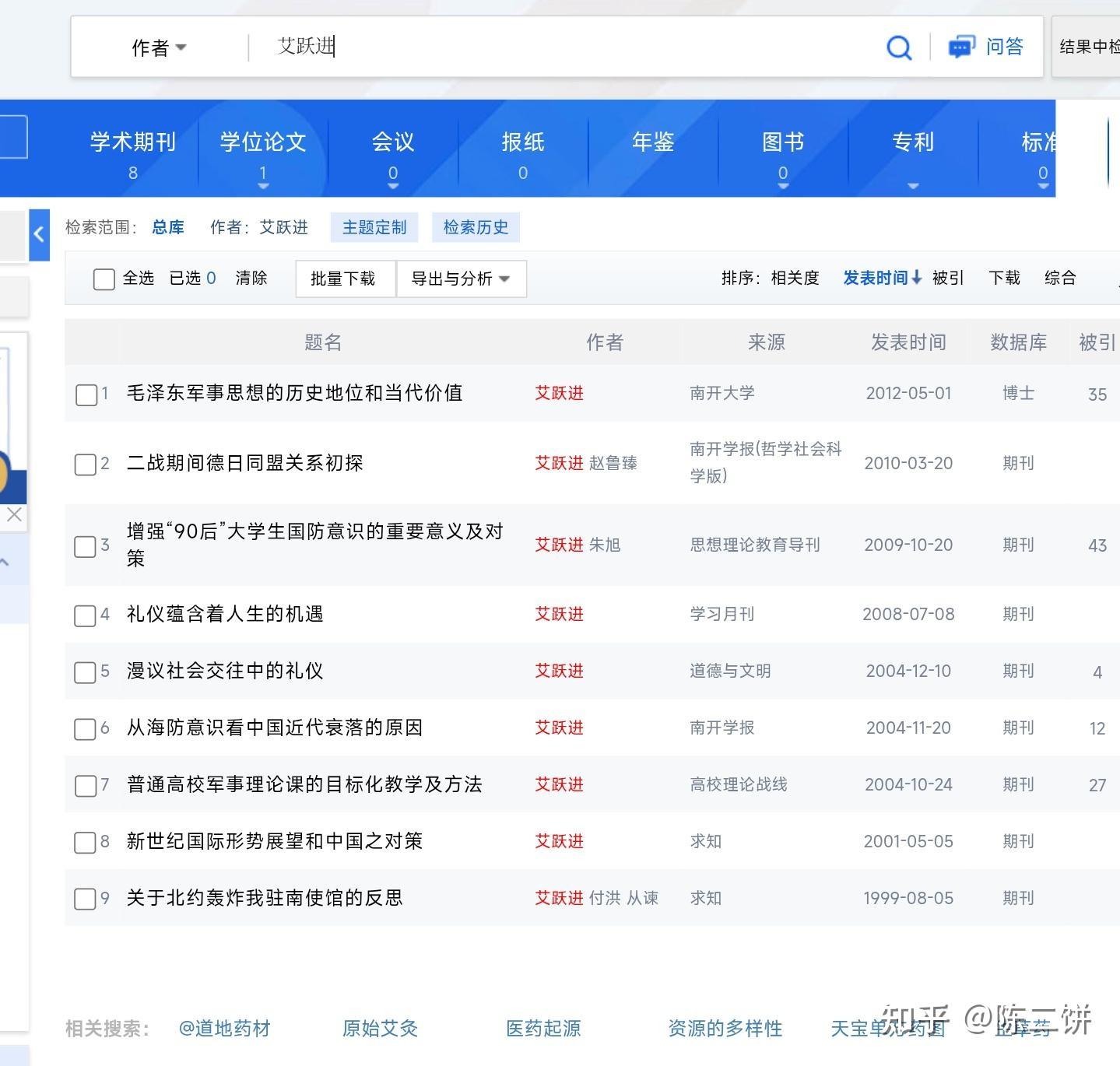This screenshot has height=1066, width=1120.
Task: Sort results by 相关度
Action: tap(795, 278)
